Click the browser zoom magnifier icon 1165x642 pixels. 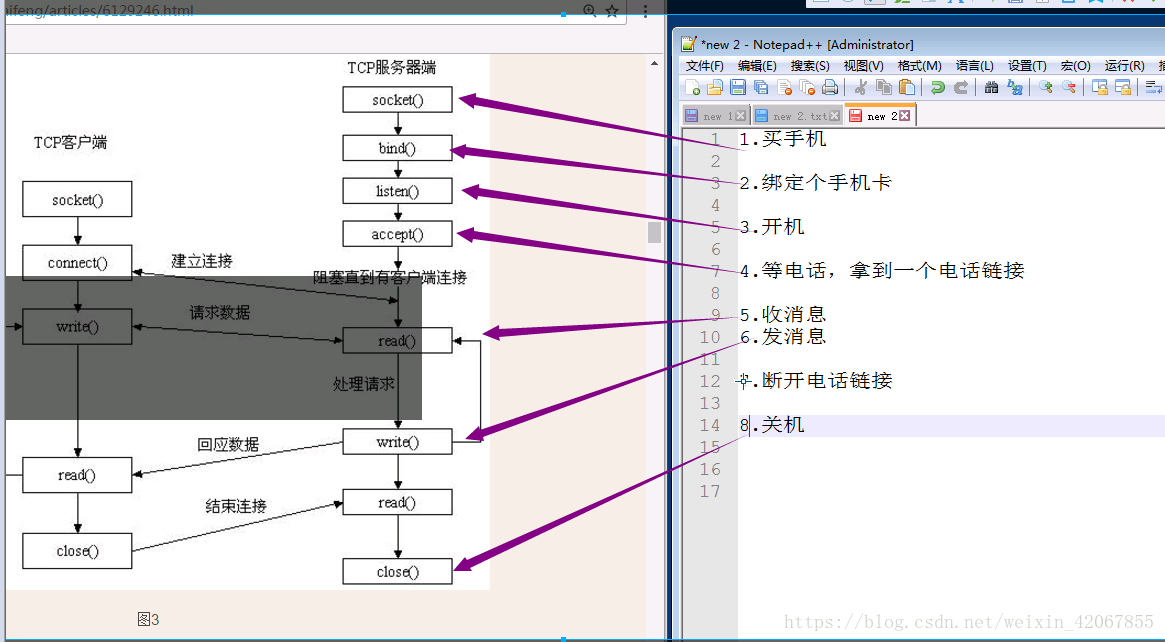[589, 10]
